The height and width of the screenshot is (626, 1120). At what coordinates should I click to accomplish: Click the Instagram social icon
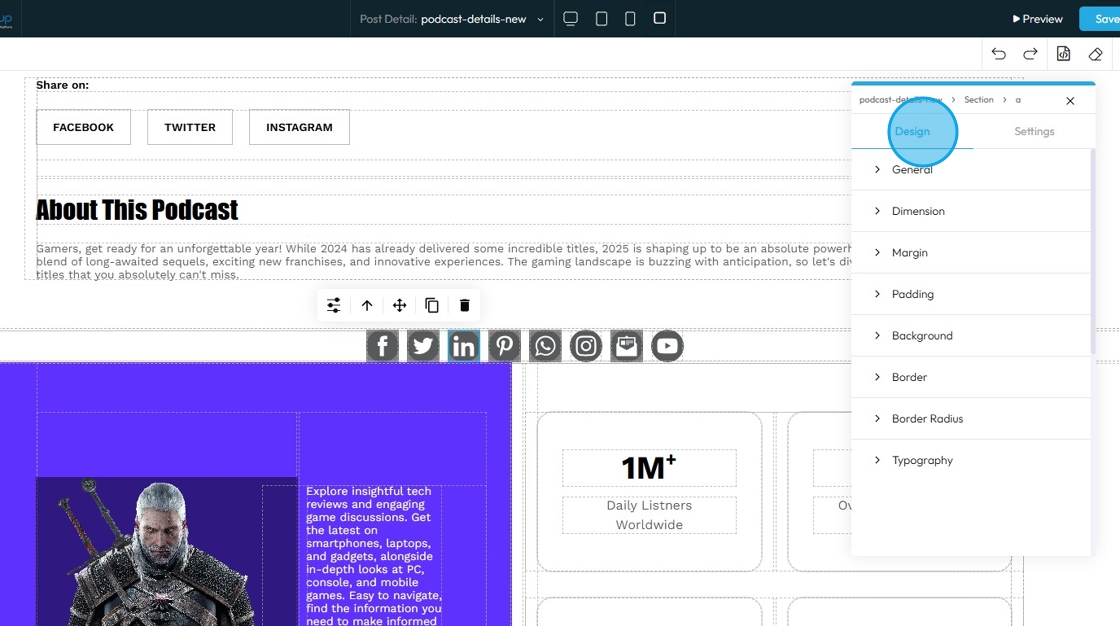[x=586, y=347]
